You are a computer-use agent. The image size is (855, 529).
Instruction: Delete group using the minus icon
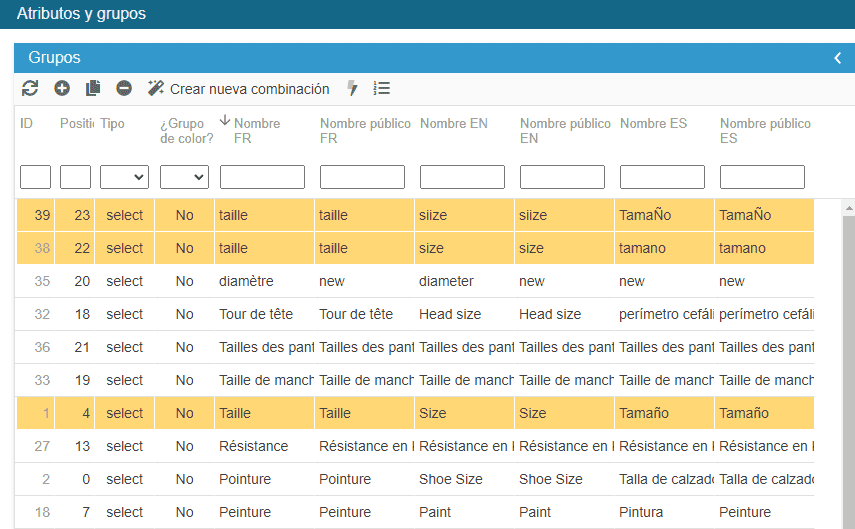[124, 89]
